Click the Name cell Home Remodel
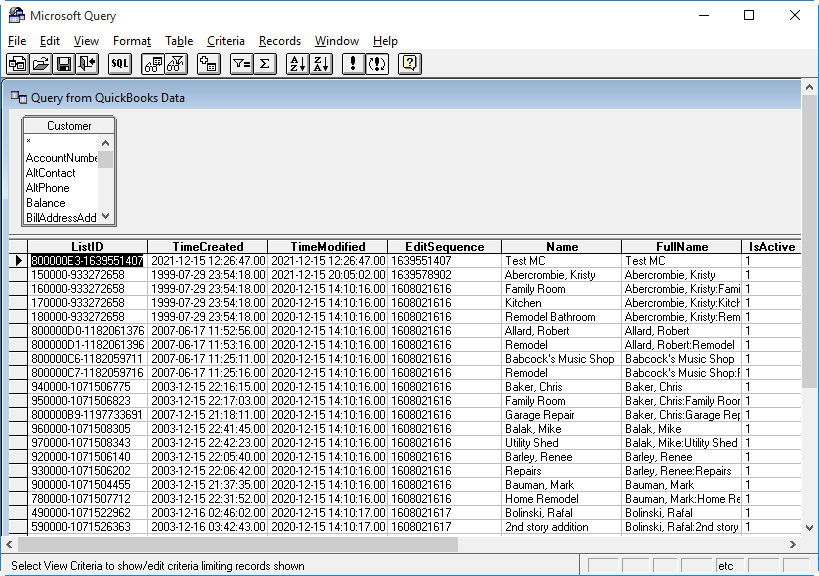Image resolution: width=819 pixels, height=576 pixels. (561, 499)
